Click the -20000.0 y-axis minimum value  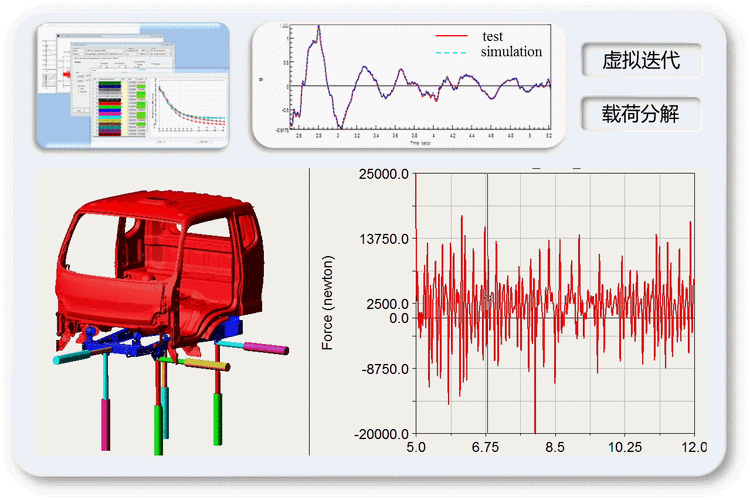pyautogui.click(x=382, y=434)
